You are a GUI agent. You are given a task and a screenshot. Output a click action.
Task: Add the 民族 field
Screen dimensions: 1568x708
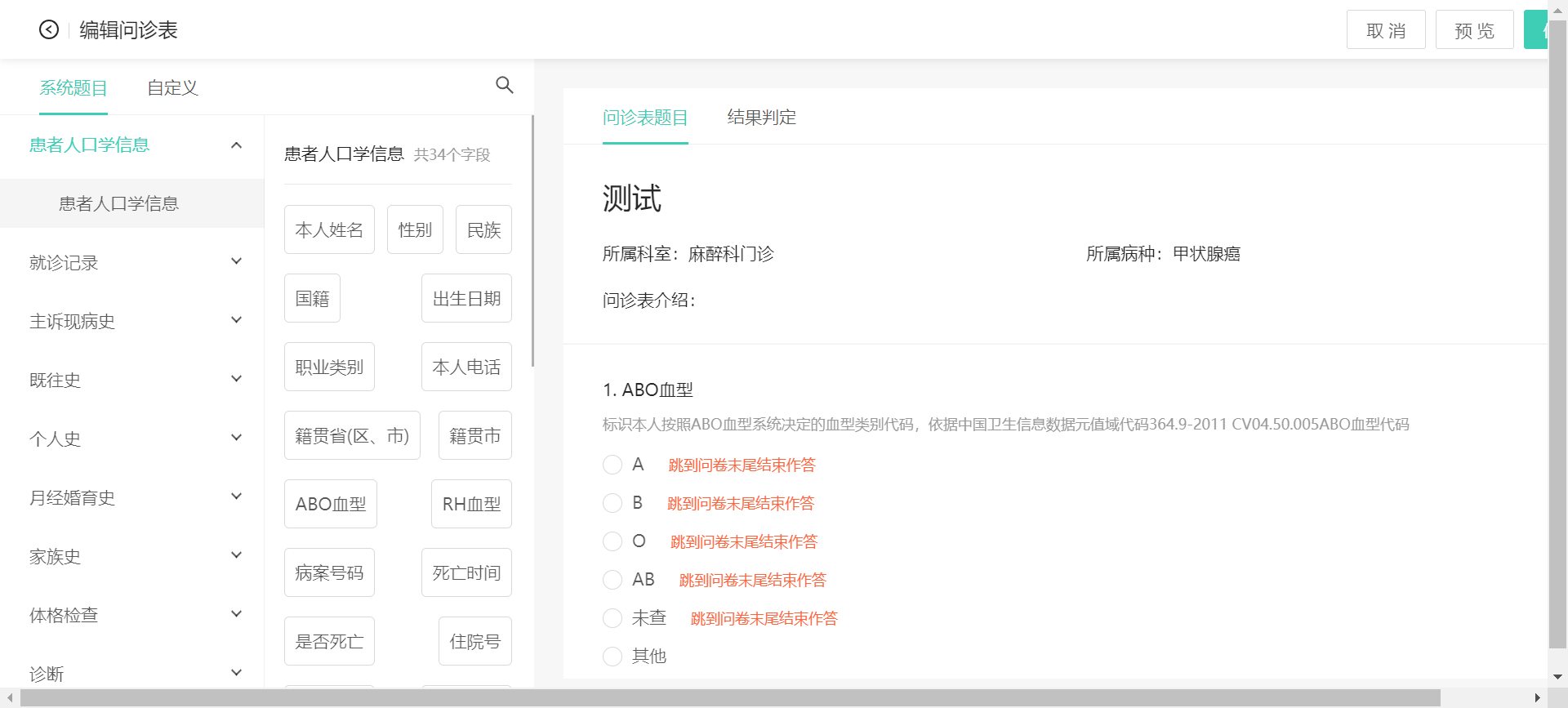[483, 229]
